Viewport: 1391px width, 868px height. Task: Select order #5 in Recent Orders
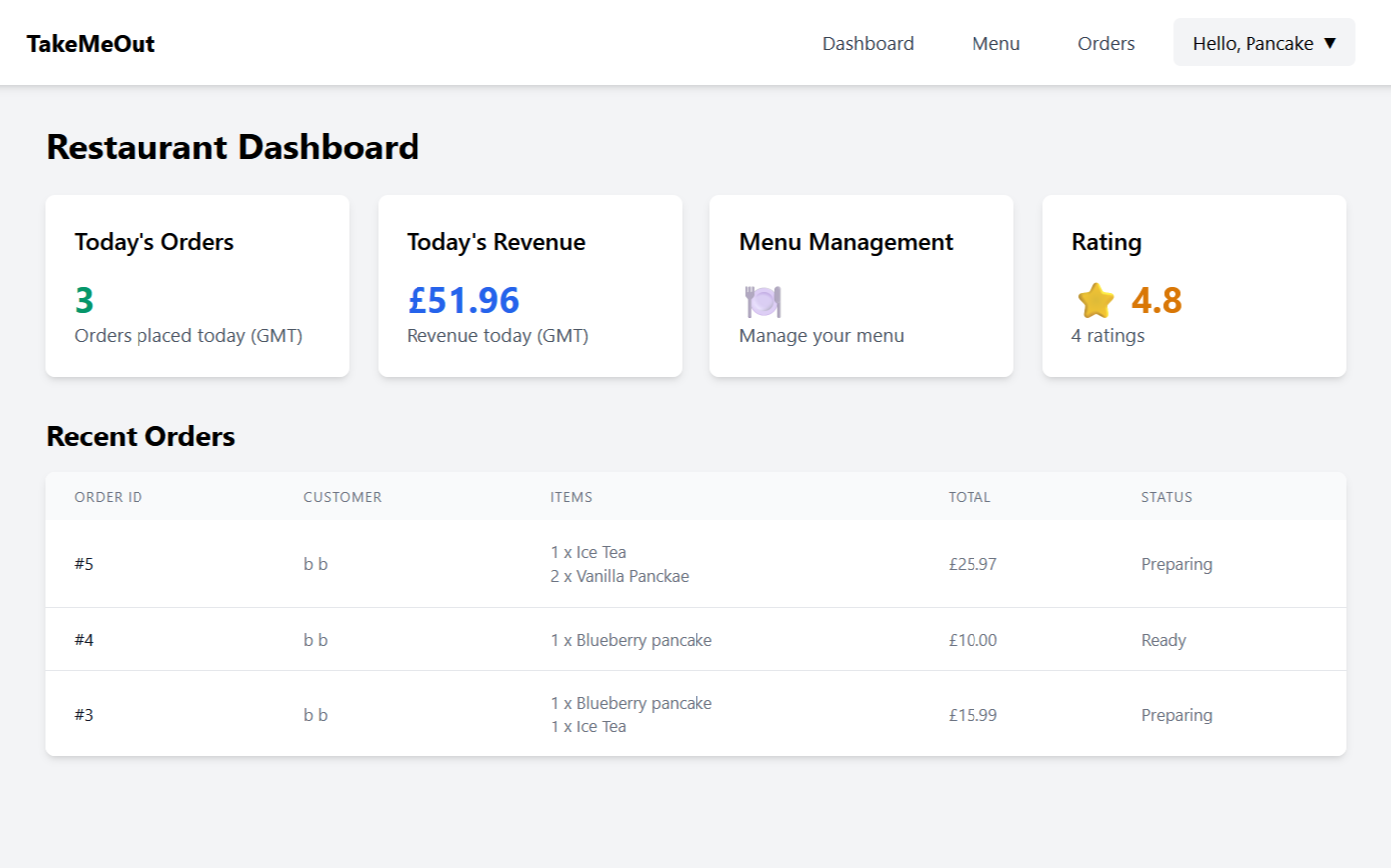click(x=84, y=564)
